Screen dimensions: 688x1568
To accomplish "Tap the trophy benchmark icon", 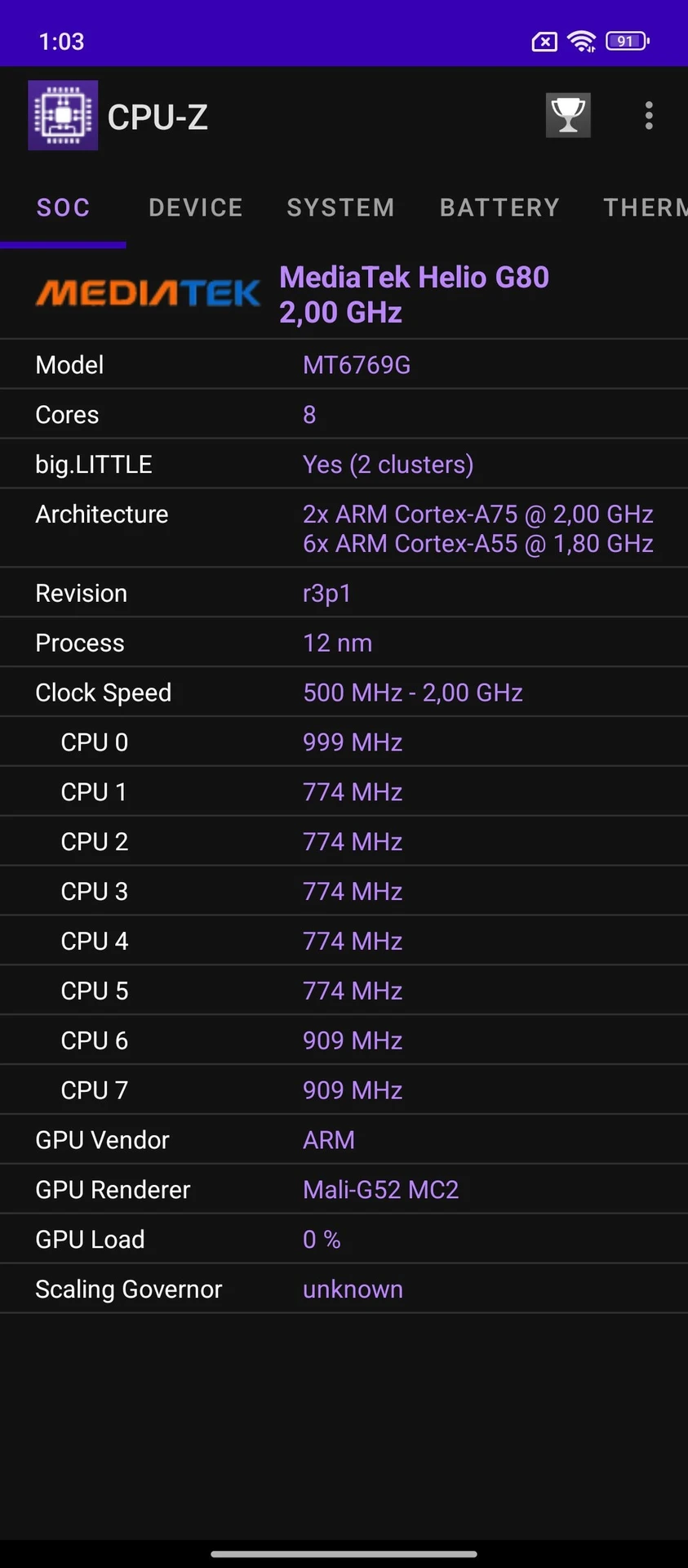I will (x=568, y=114).
